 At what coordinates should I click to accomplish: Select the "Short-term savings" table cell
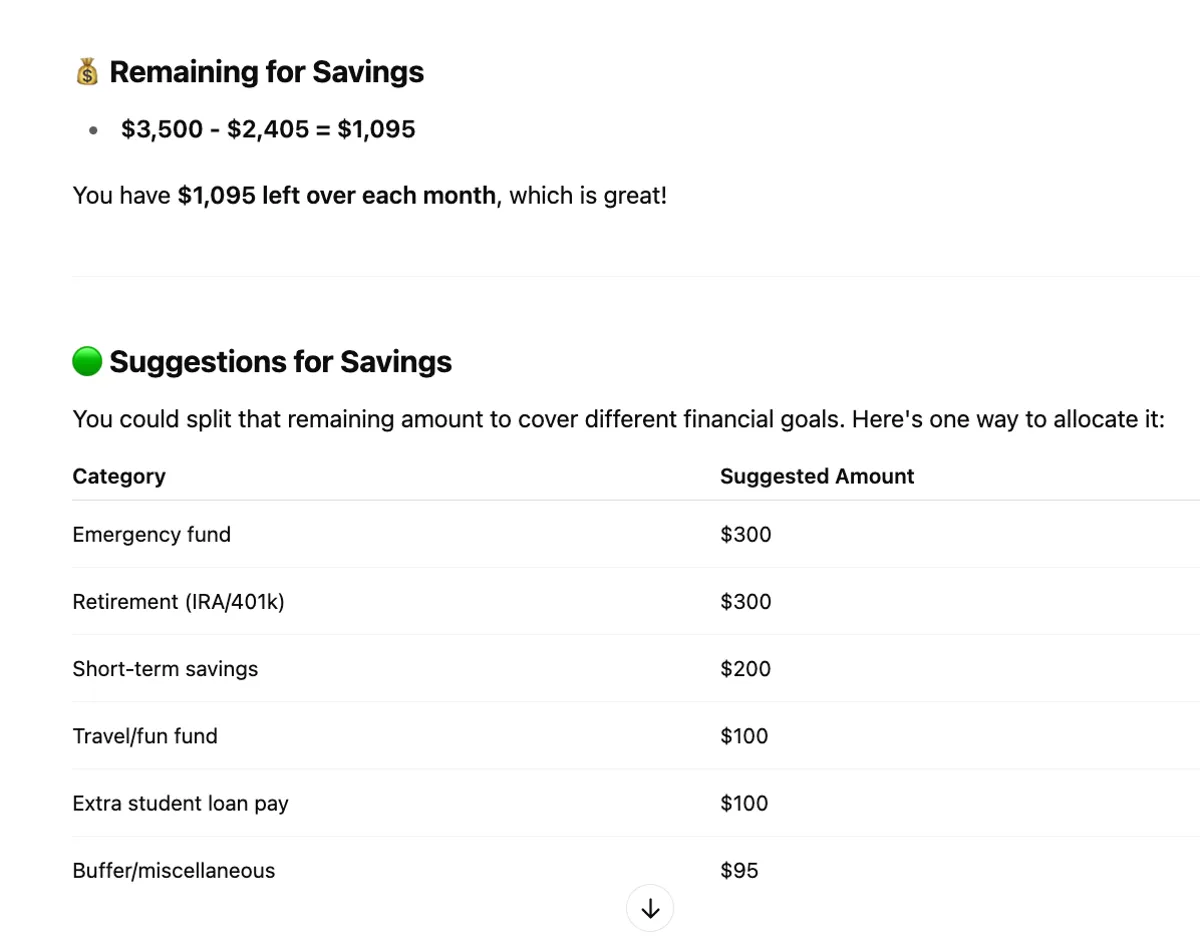[165, 669]
